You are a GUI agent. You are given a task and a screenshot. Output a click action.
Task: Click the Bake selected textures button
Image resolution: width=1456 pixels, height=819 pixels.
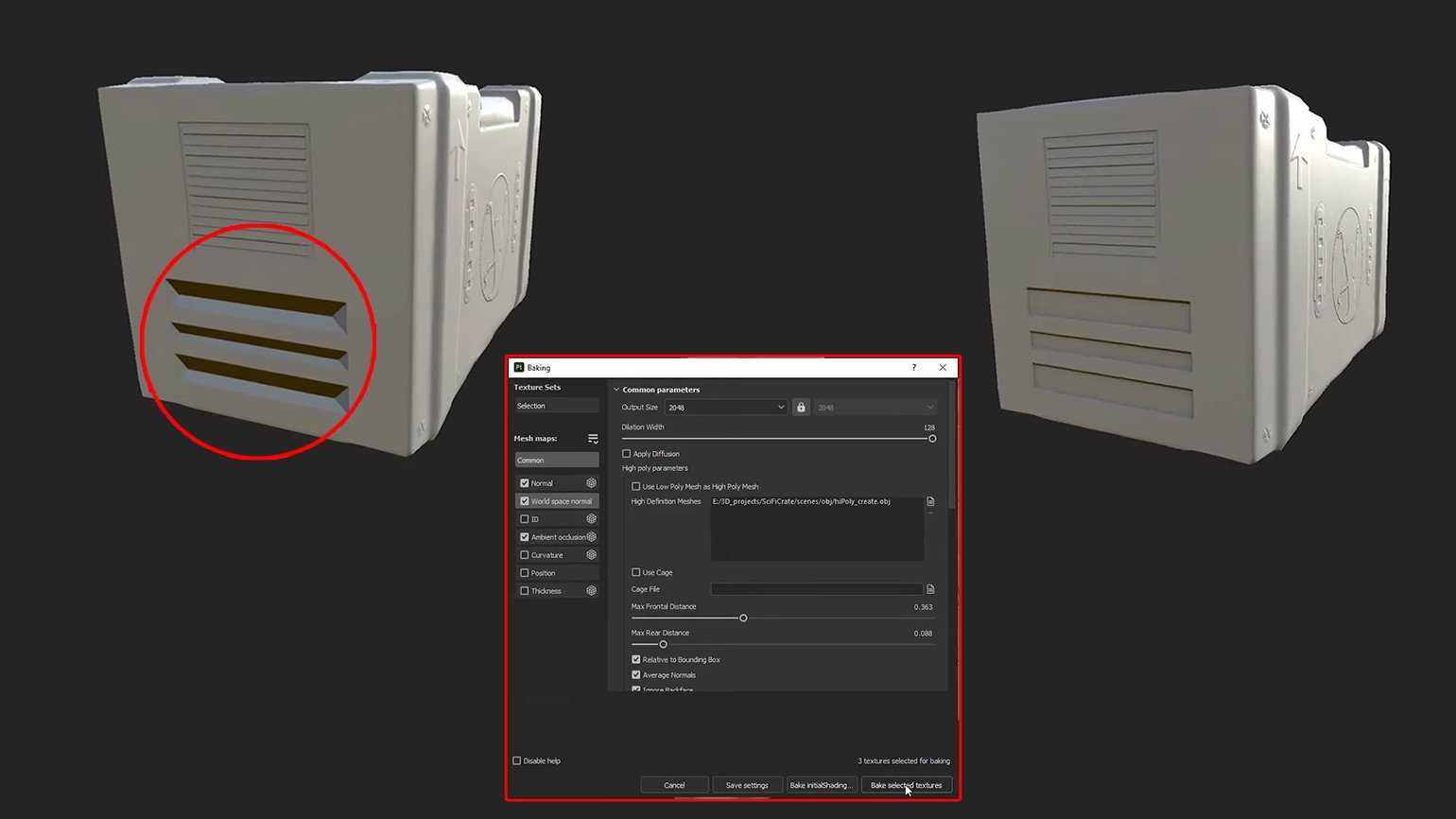(906, 785)
